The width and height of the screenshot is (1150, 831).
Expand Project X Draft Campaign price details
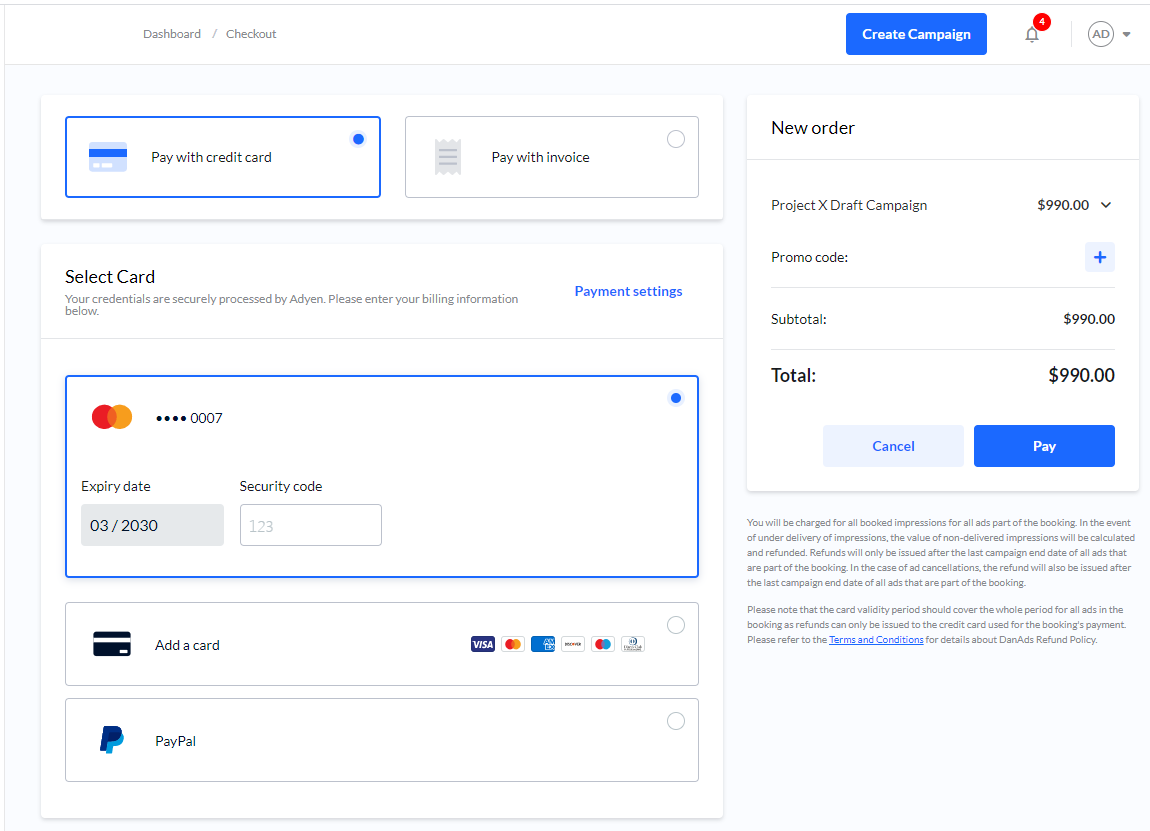pos(1106,205)
